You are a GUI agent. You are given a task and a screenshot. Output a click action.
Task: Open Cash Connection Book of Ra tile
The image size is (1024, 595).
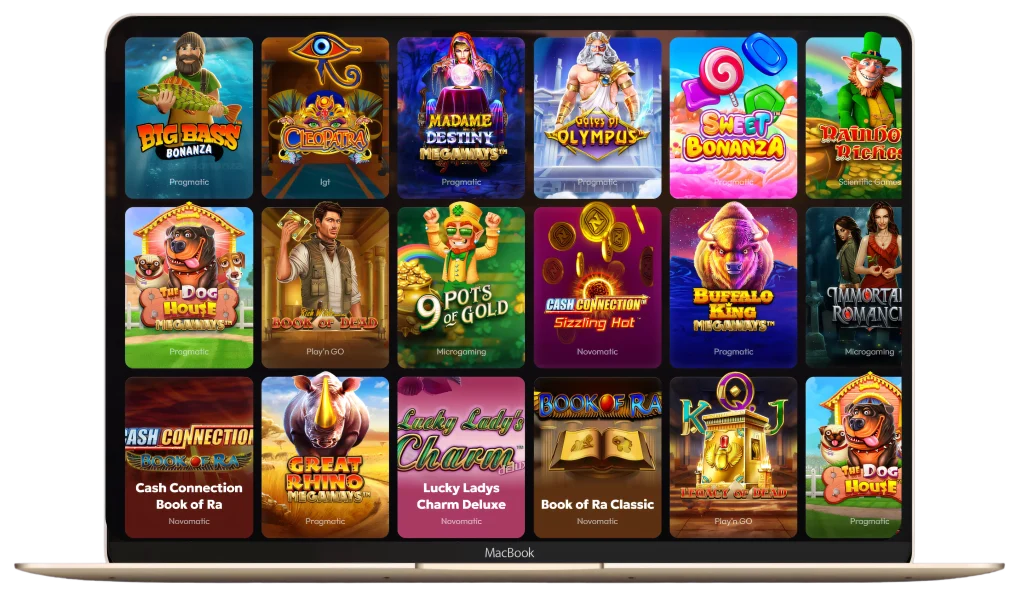click(x=189, y=457)
